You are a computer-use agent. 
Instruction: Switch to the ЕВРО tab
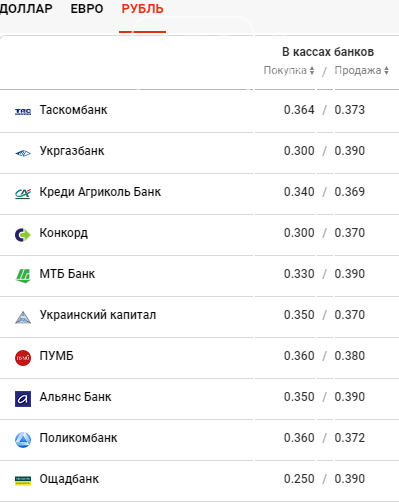(x=87, y=9)
